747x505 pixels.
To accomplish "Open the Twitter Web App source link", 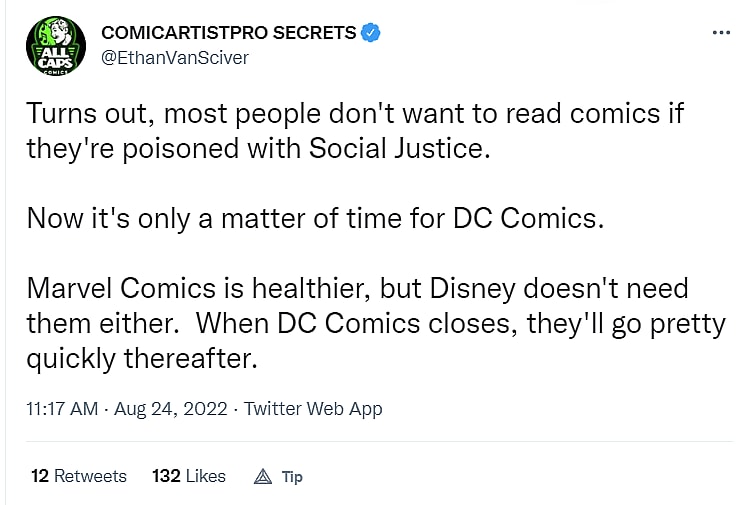I will [x=313, y=409].
